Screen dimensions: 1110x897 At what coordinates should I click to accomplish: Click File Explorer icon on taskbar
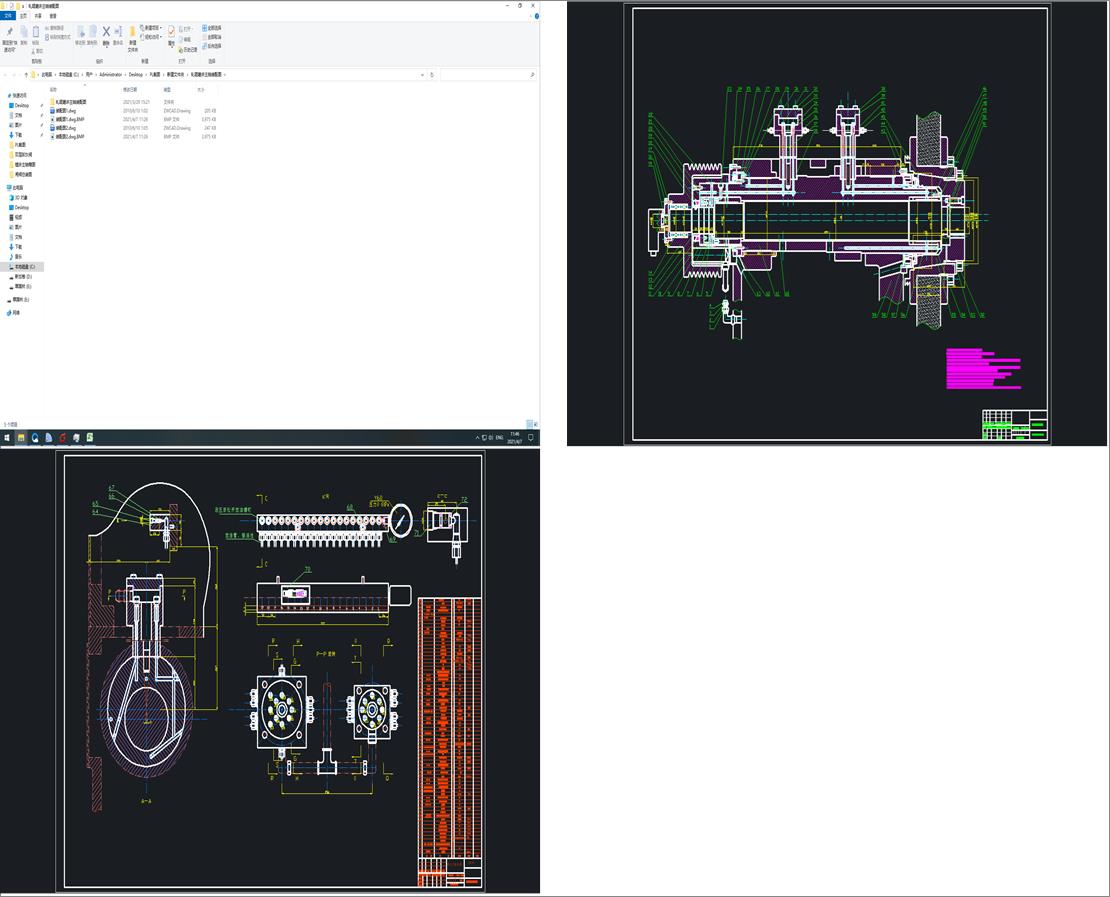click(x=21, y=438)
